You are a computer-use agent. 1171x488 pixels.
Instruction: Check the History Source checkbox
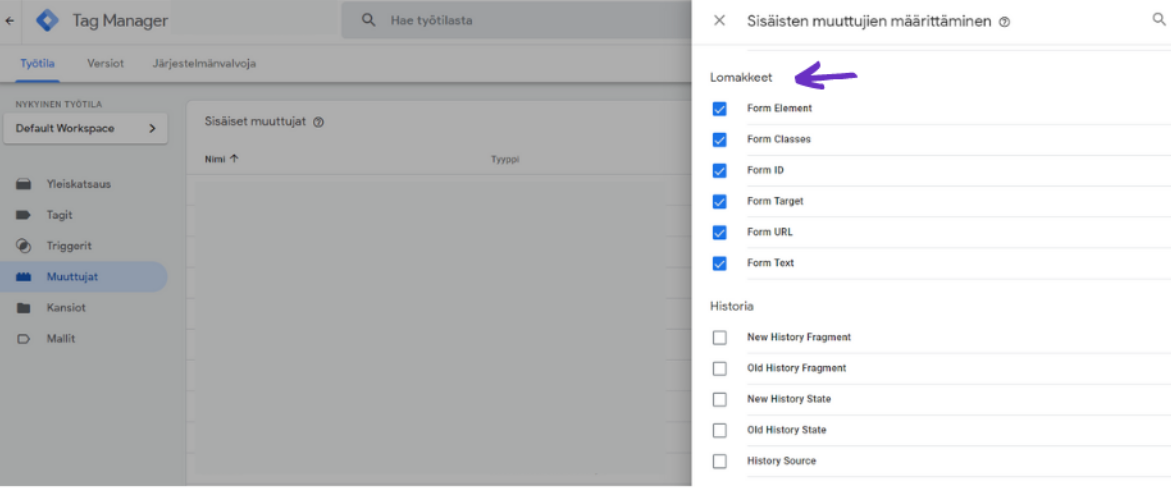[x=719, y=461]
